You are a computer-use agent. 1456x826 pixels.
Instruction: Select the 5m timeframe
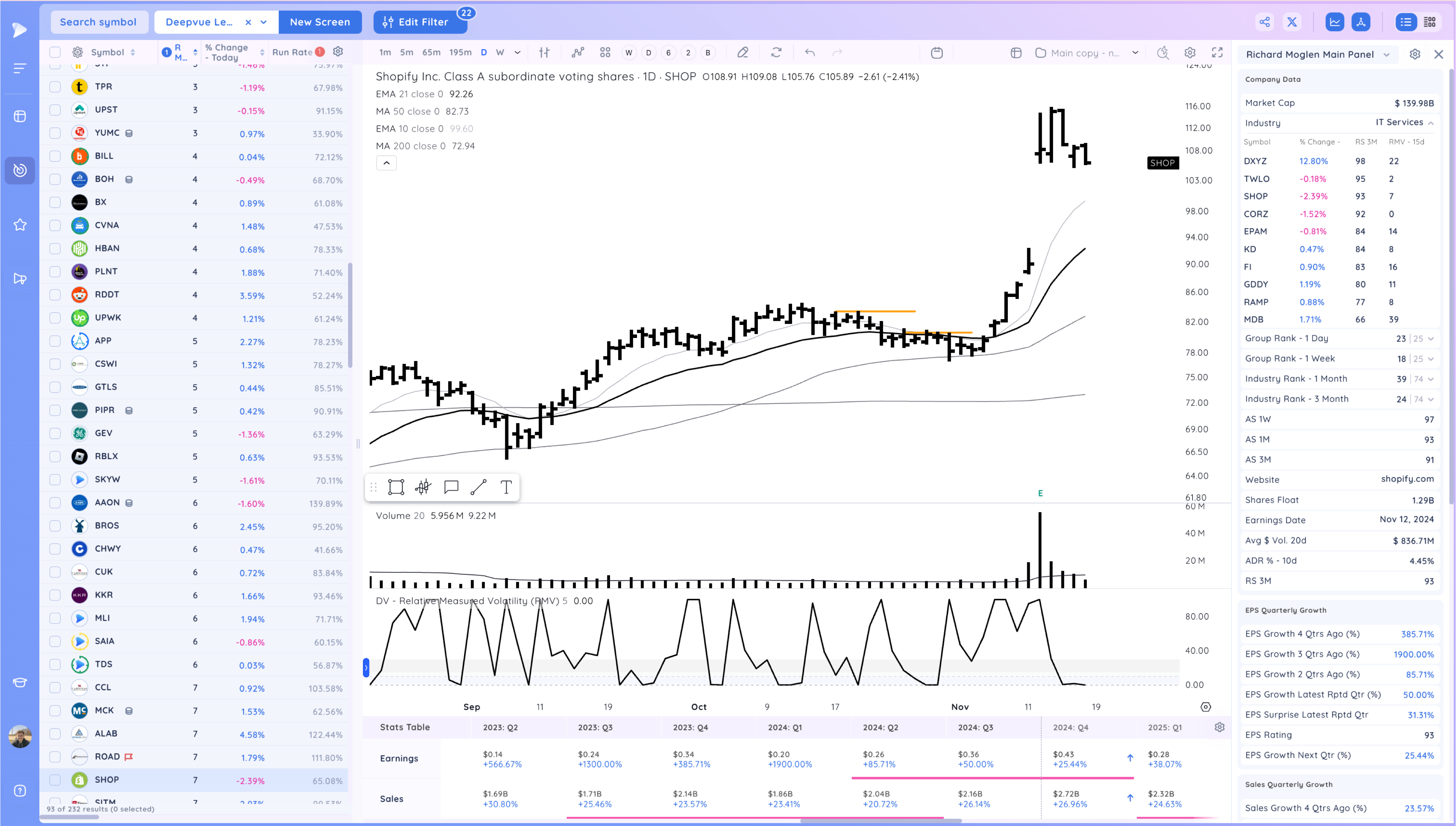pyautogui.click(x=407, y=53)
